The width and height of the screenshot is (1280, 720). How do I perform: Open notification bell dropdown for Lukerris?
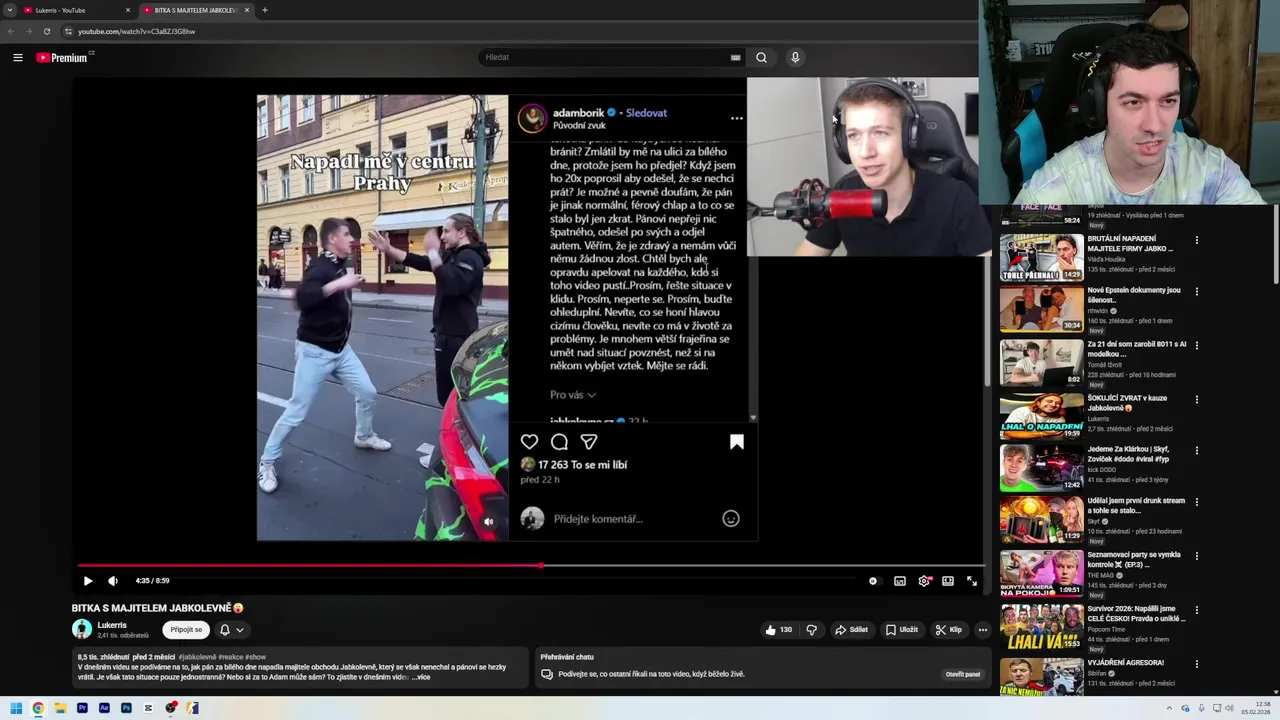(231, 630)
